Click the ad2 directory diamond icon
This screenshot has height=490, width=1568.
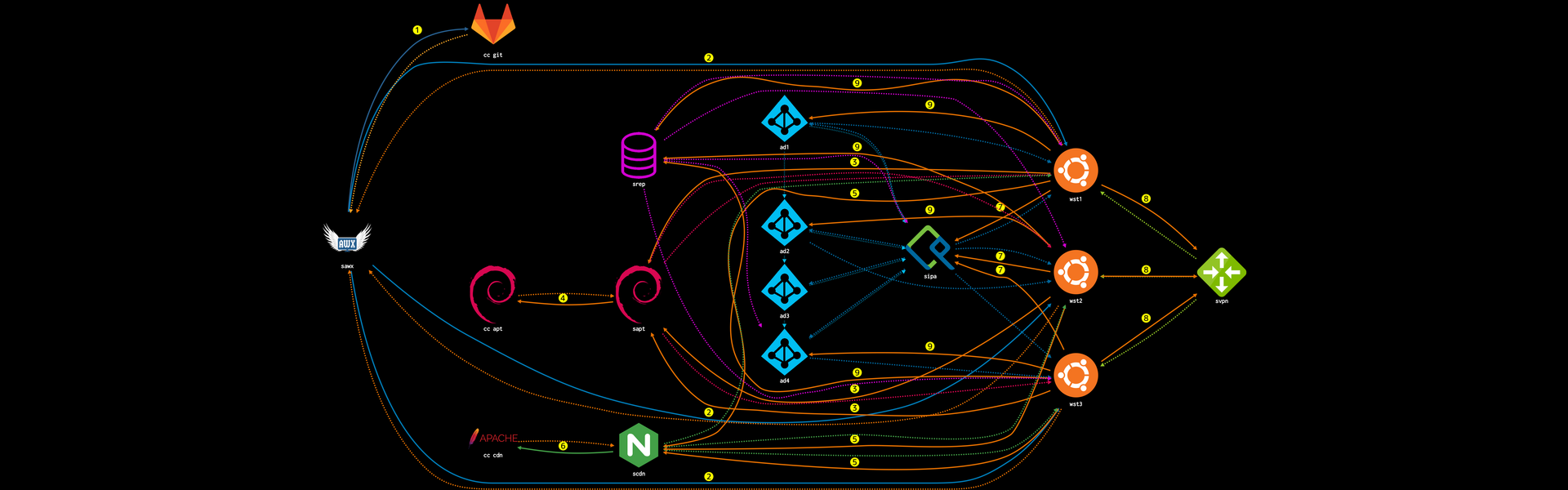[784, 222]
